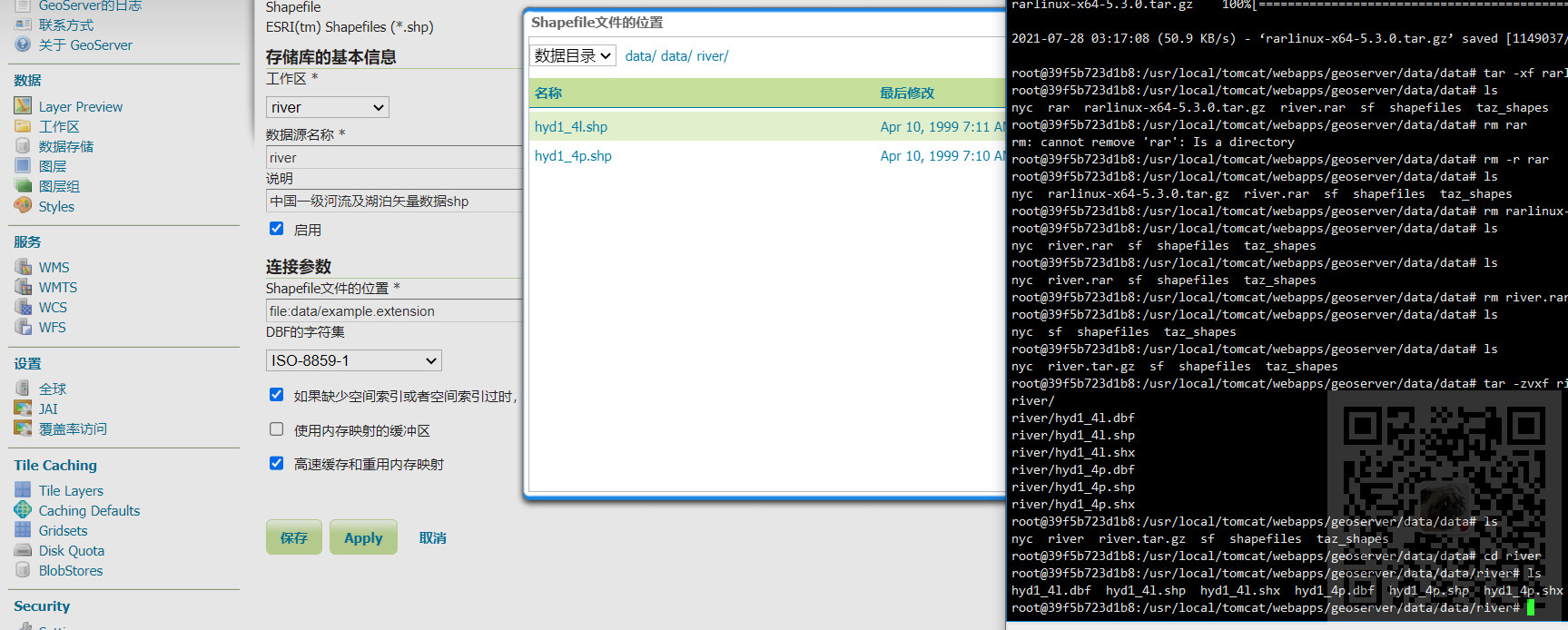Enable the memory mapped buffer (使用内存映射的缓冲区) checkbox
The width and height of the screenshot is (1568, 630).
click(277, 429)
